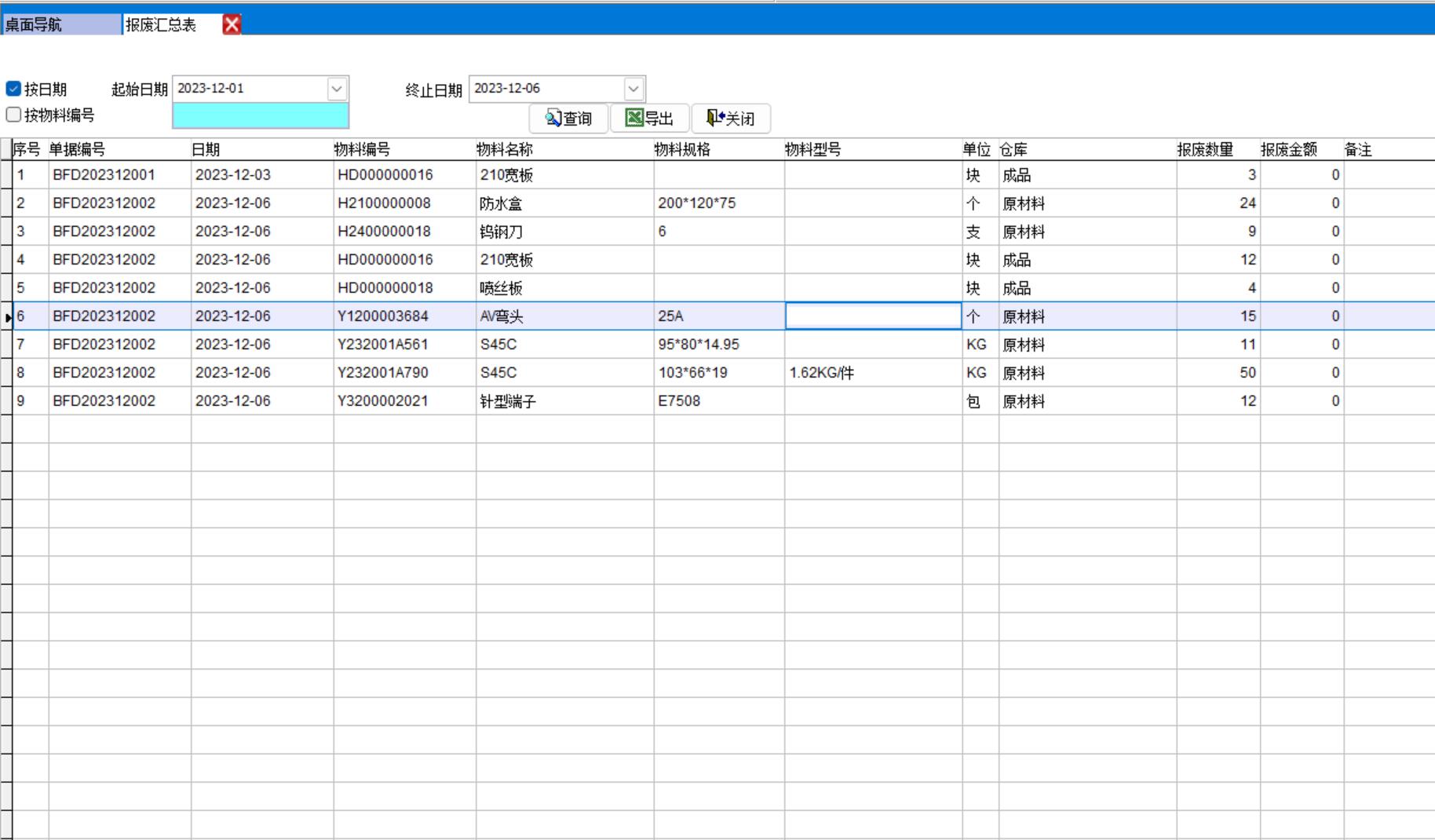Viewport: 1435px width, 840px height.
Task: Sort by 报废数量 column header
Action: pyautogui.click(x=1205, y=149)
